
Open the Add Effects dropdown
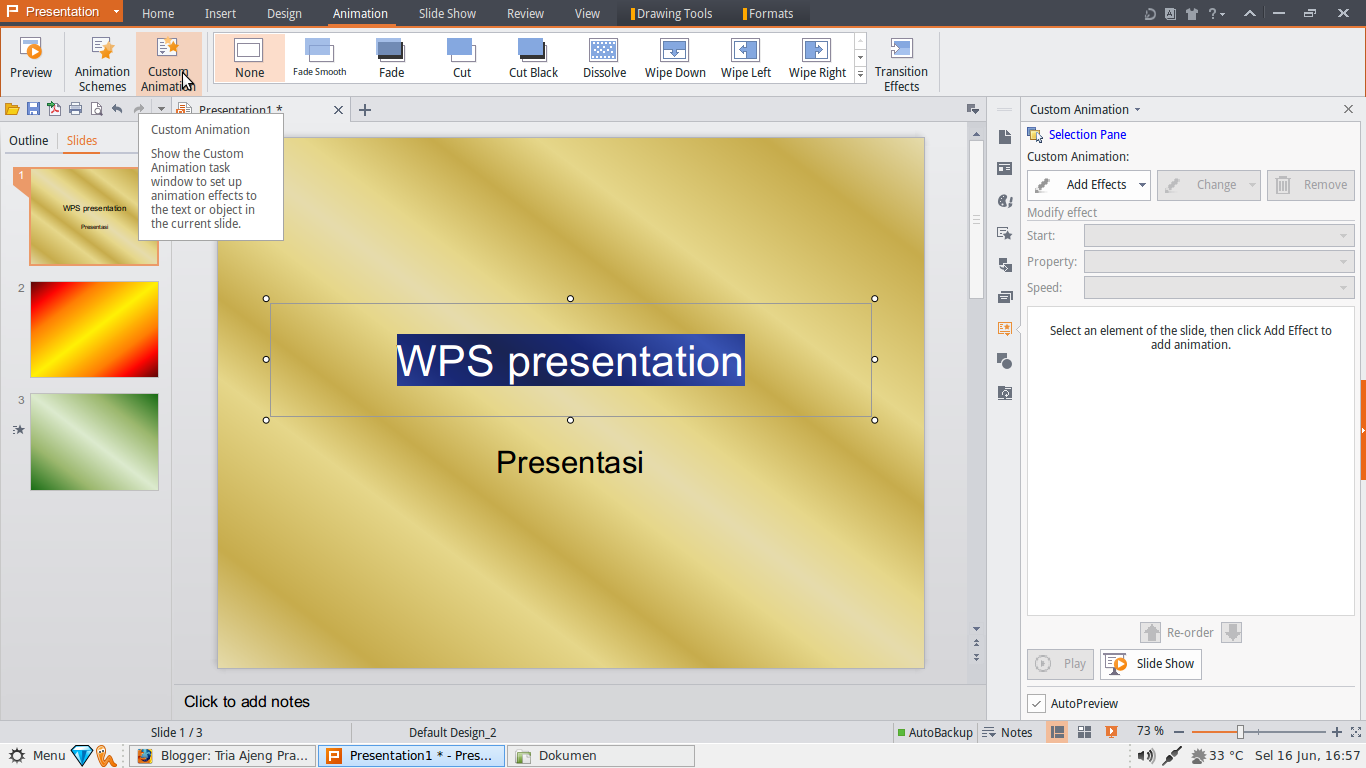(1088, 185)
